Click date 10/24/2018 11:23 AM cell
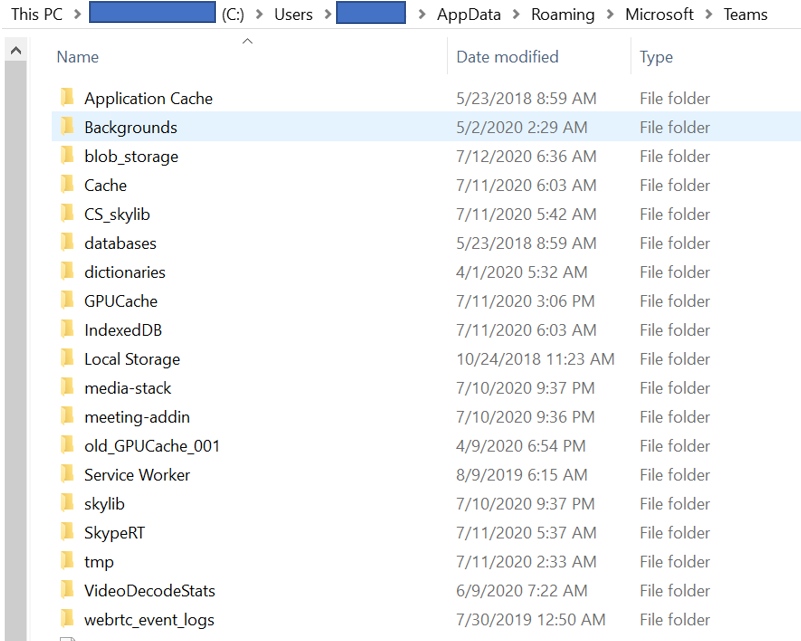Image resolution: width=801 pixels, height=641 pixels. (535, 359)
